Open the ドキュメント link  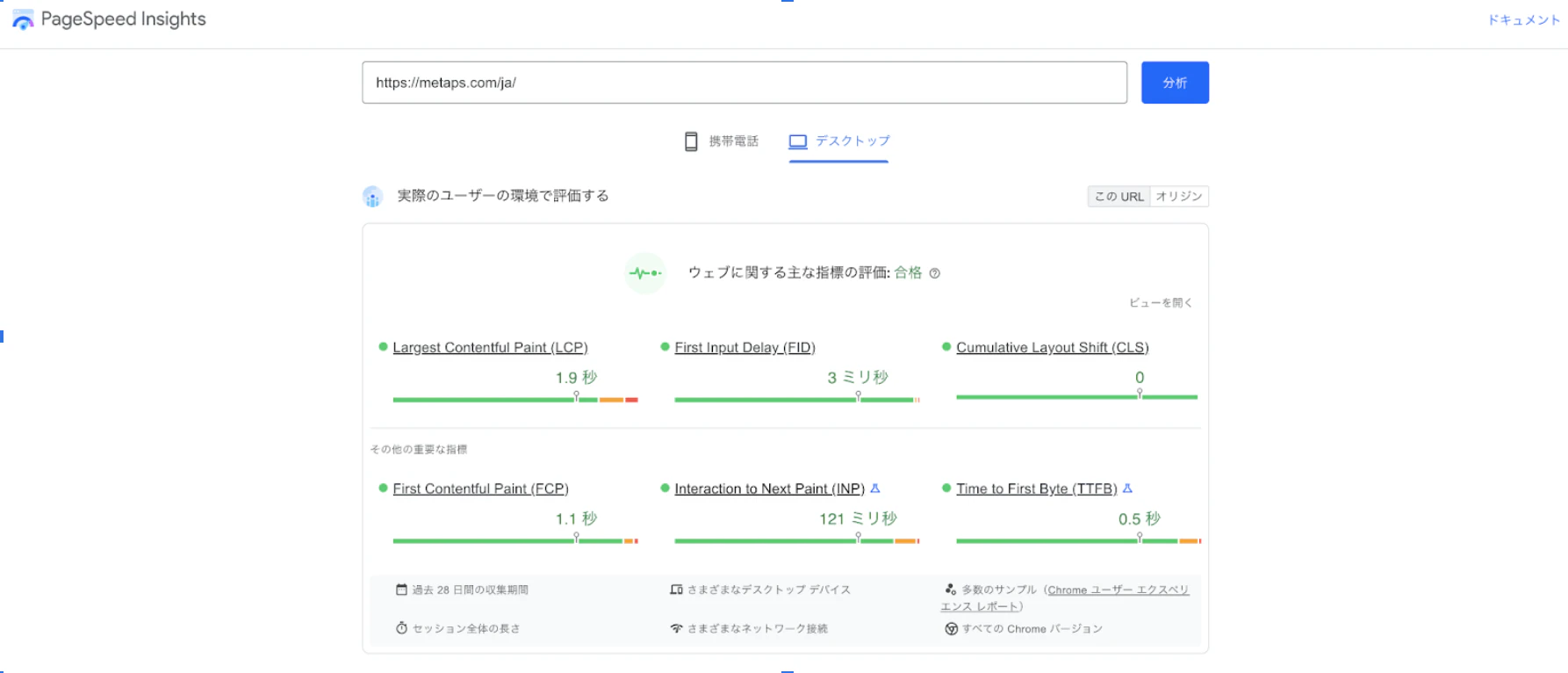pos(1523,20)
